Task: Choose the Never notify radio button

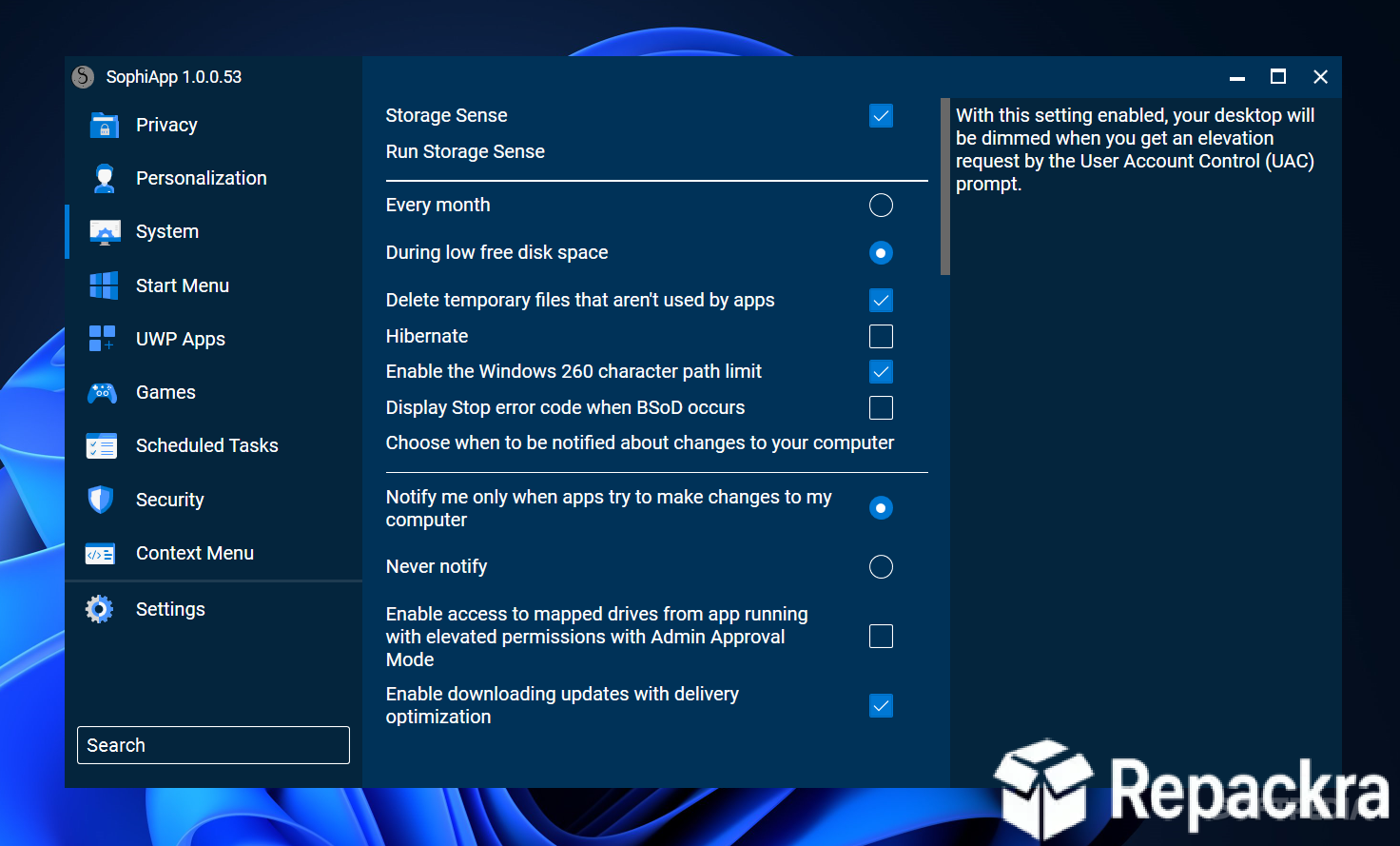Action: 882,567
